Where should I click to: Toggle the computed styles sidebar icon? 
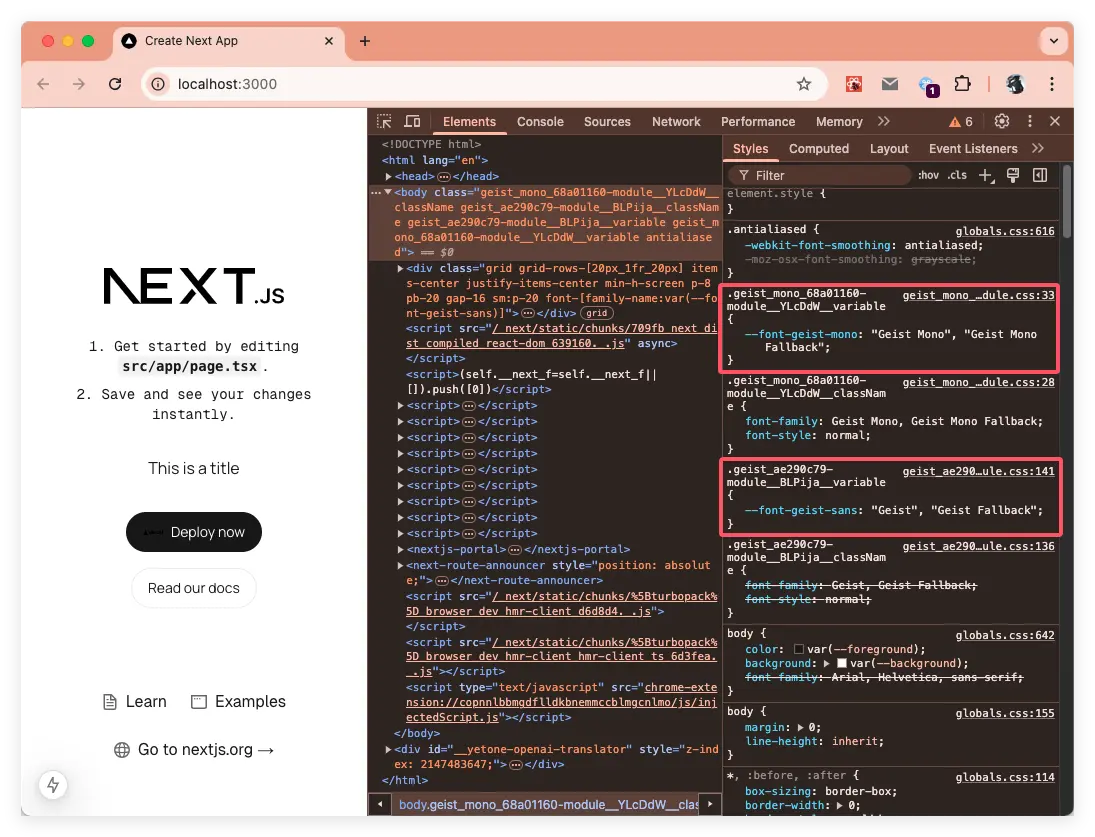point(1040,175)
